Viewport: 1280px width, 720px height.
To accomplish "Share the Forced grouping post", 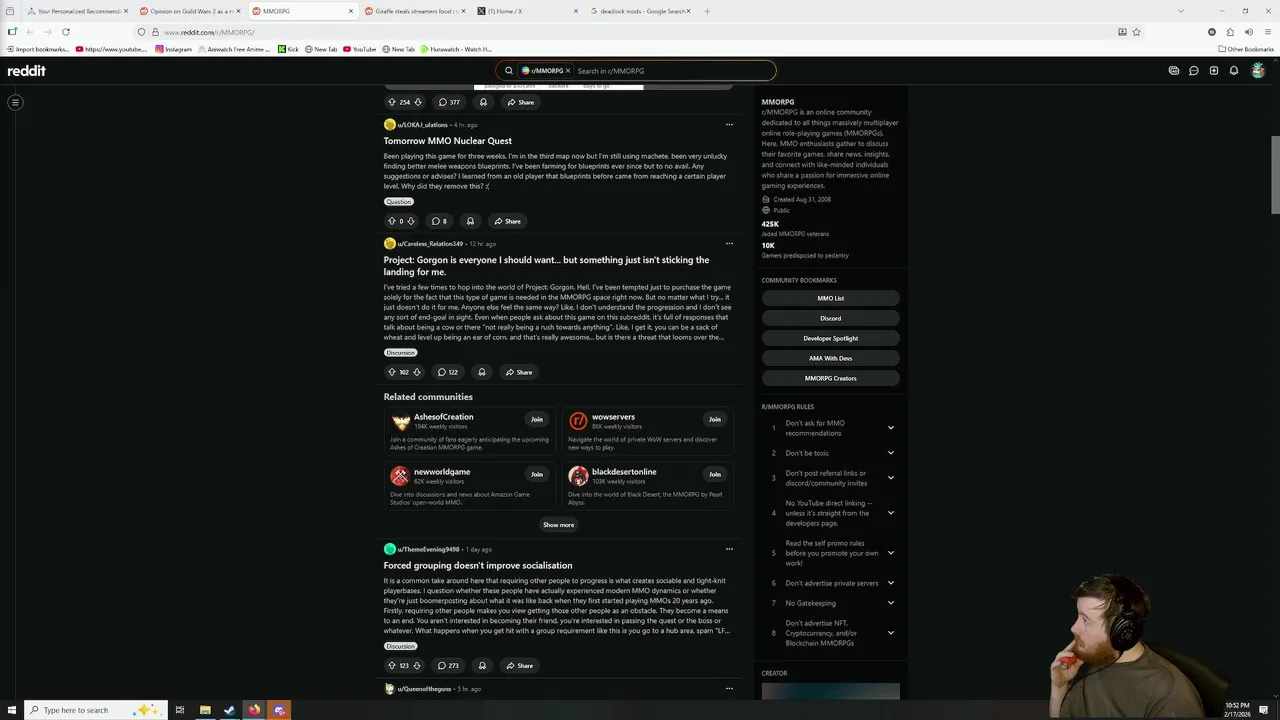I will (519, 665).
